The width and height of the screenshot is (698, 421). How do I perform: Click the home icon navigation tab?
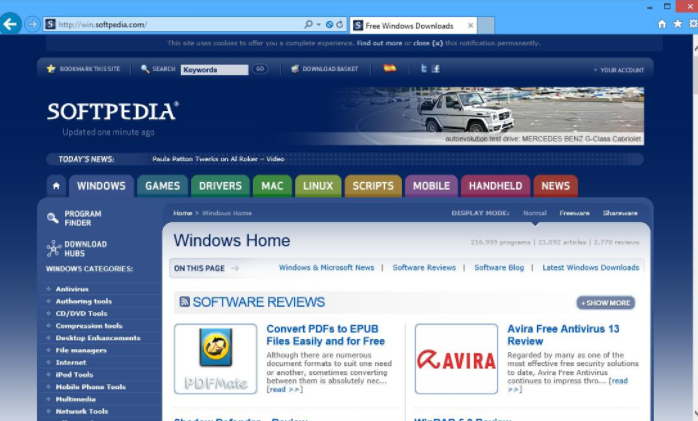[56, 186]
